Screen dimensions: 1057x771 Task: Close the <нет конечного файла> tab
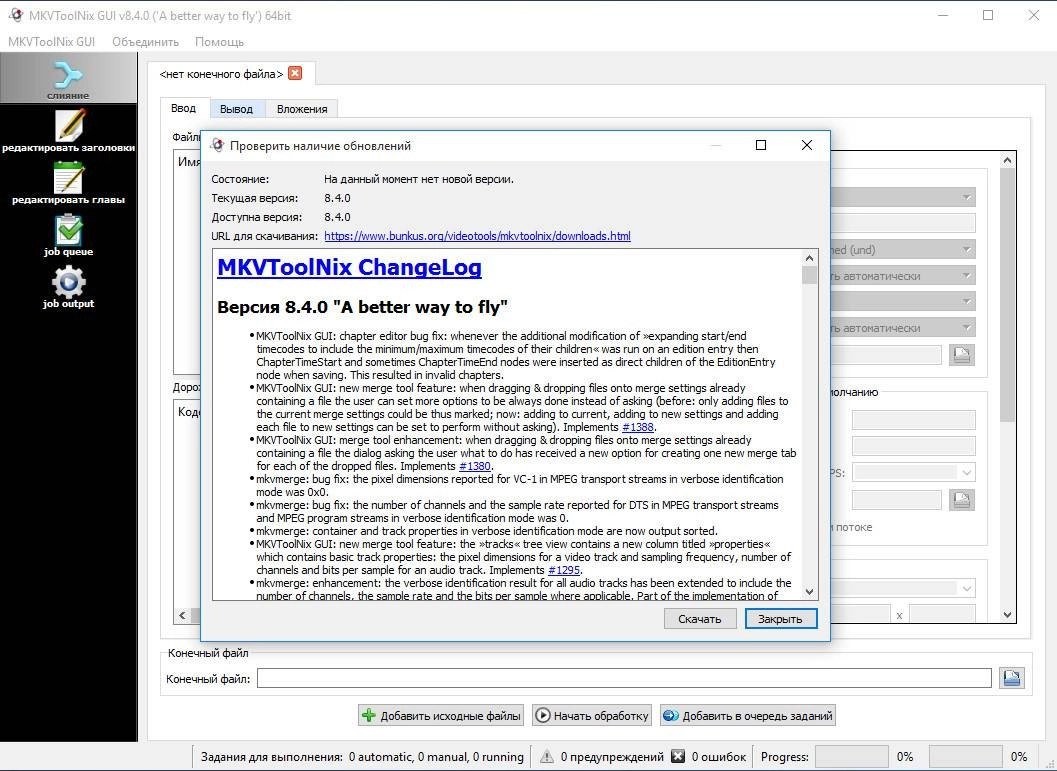295,73
